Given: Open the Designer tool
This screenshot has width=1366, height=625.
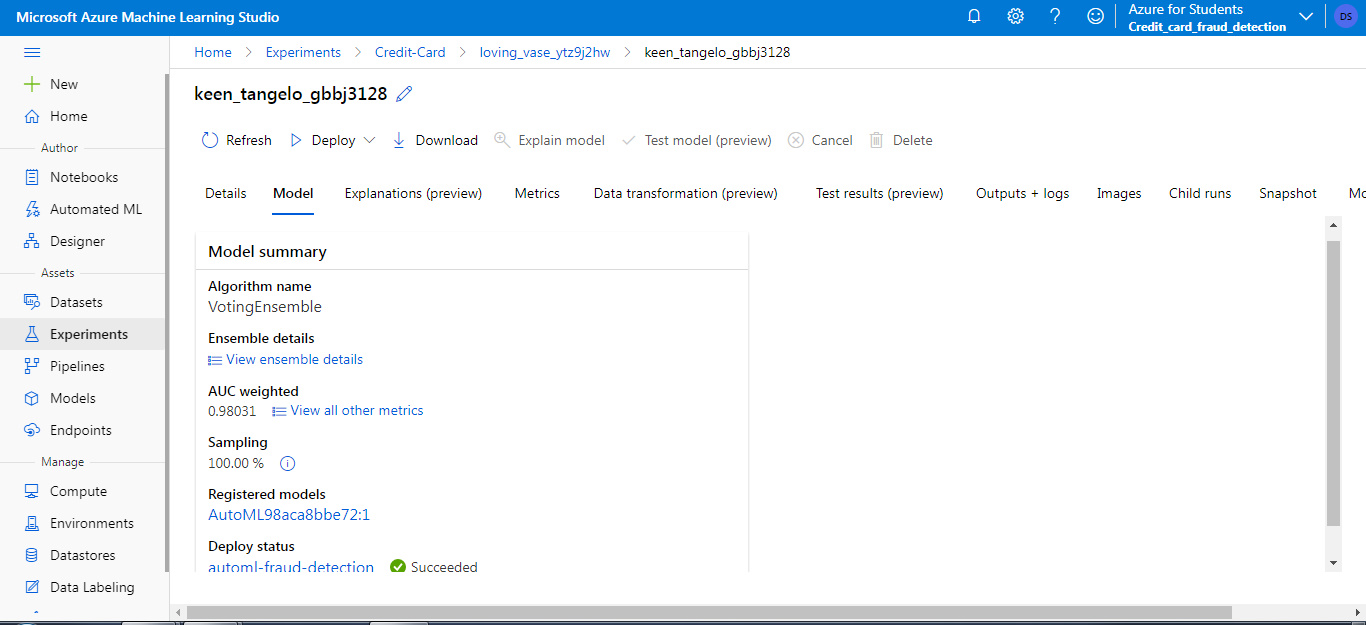Looking at the screenshot, I should point(77,240).
